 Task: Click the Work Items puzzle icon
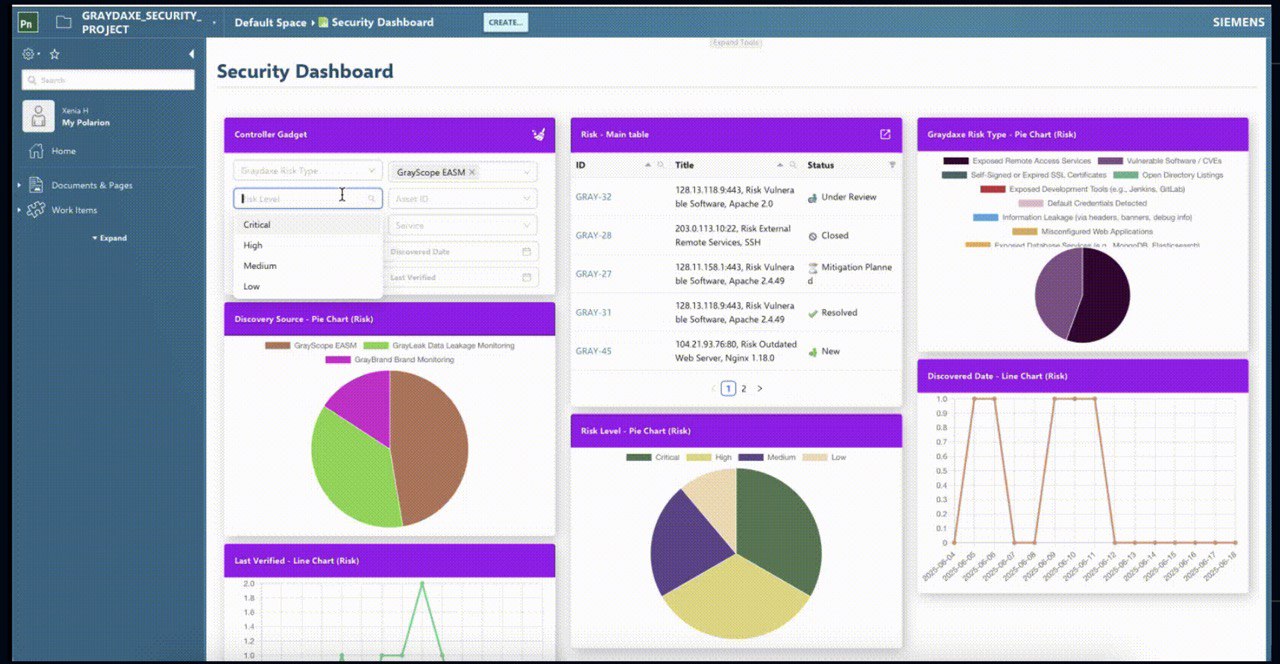click(x=36, y=210)
